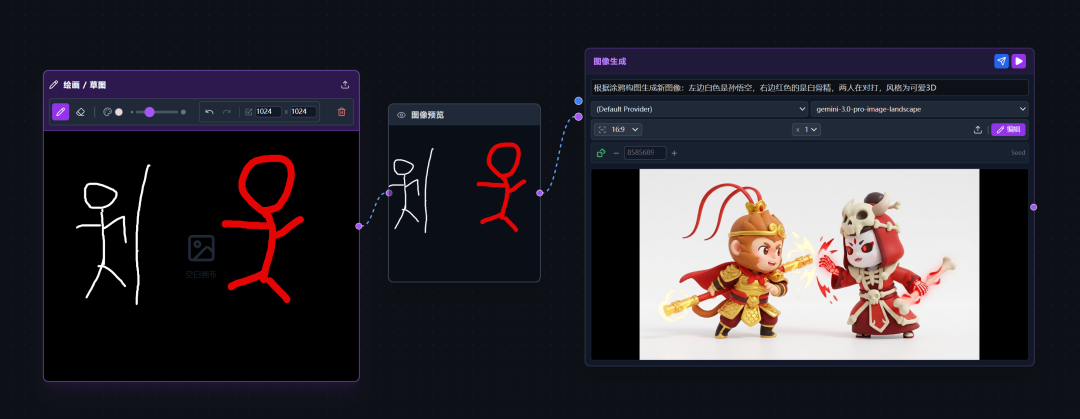Click the blue input port on 图像生成

click(579, 101)
